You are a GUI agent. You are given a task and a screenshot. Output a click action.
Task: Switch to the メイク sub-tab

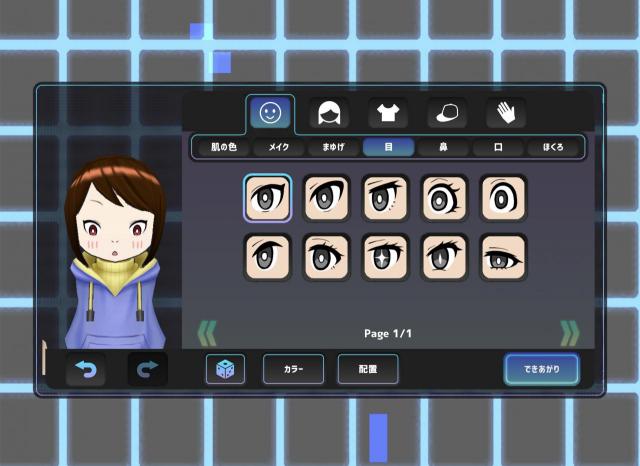click(x=279, y=147)
